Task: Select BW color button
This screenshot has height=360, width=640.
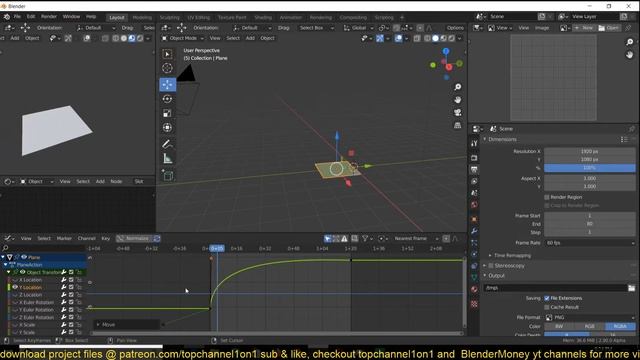Action: [x=559, y=327]
